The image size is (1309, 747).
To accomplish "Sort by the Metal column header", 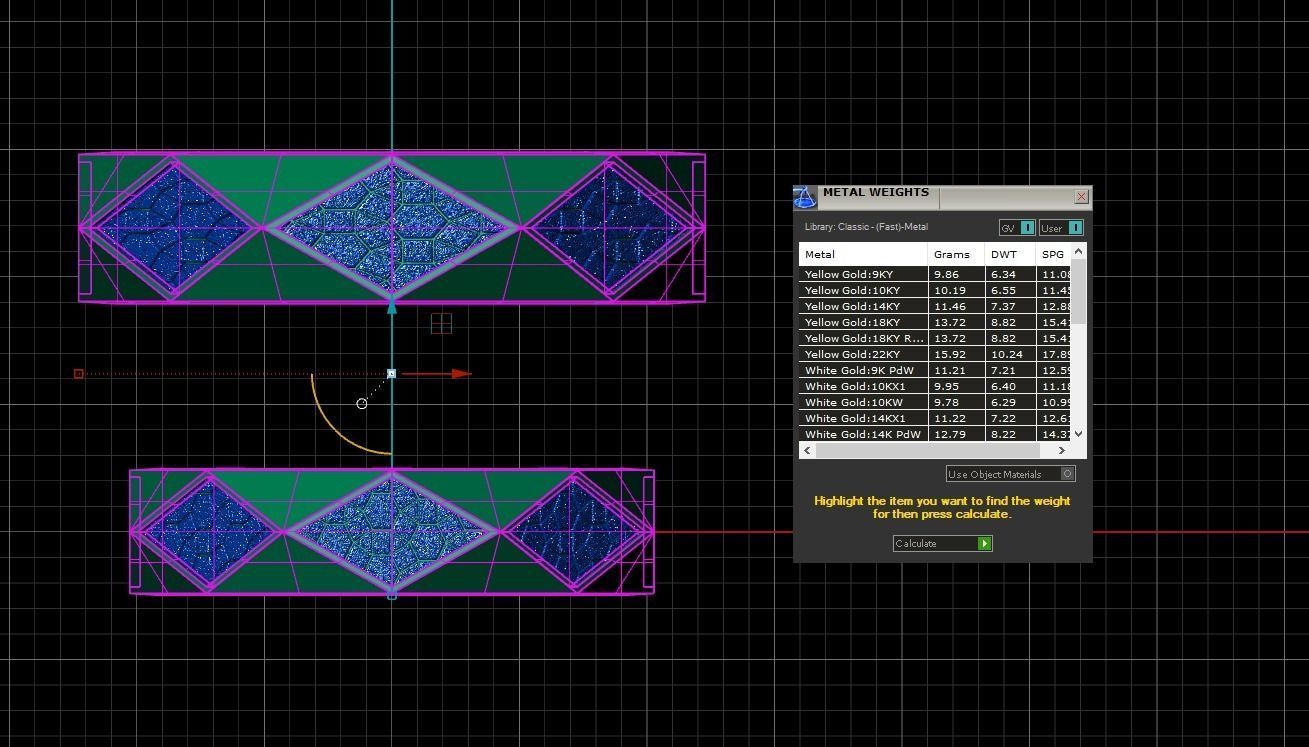I will tap(863, 254).
